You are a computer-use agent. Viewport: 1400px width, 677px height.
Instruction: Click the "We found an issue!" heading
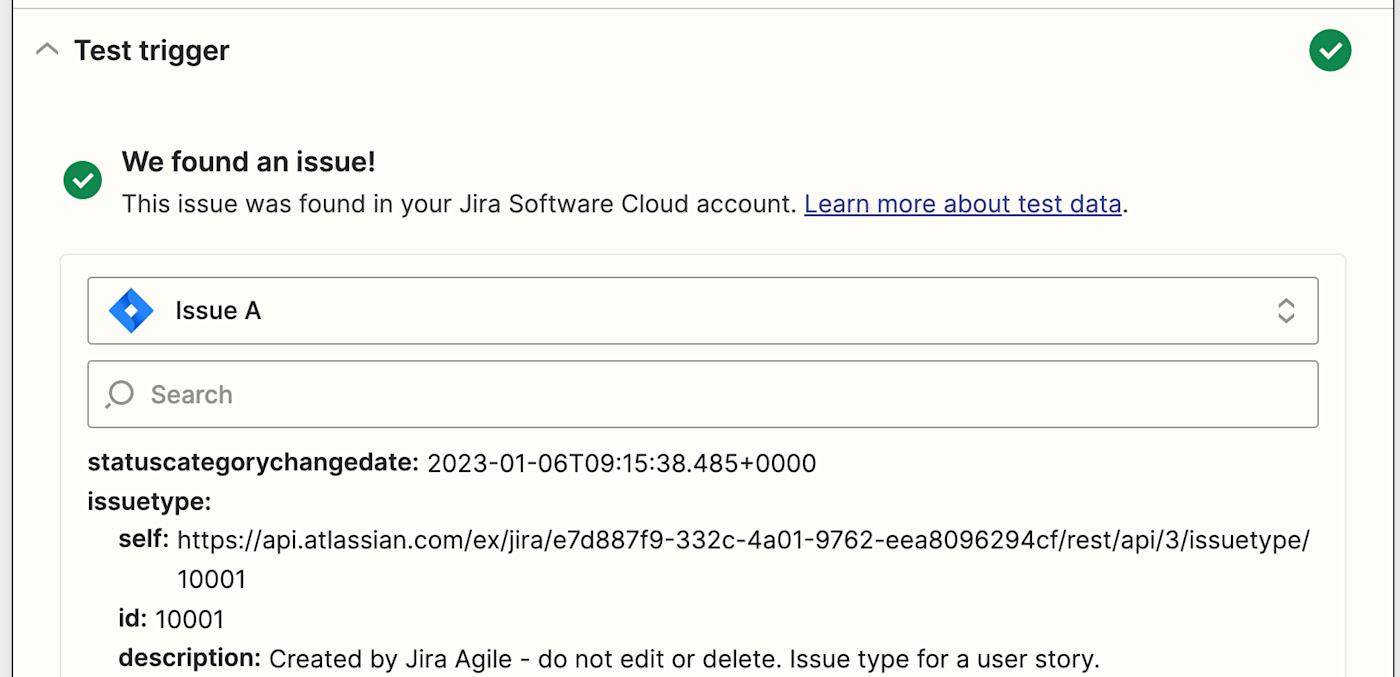248,162
